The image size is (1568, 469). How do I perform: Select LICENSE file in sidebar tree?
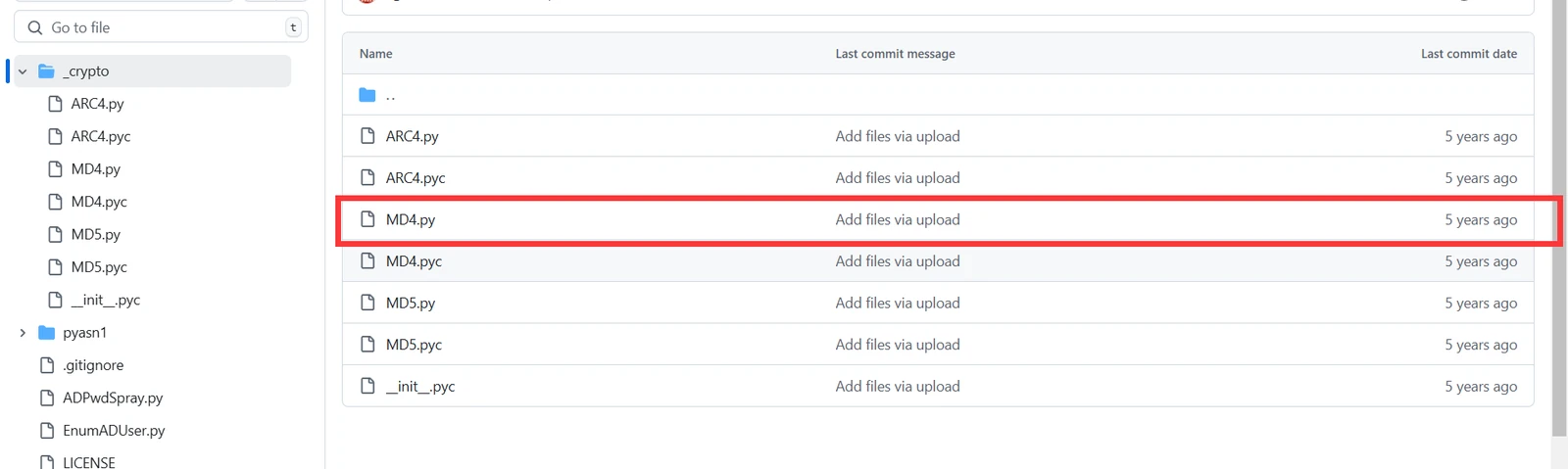[x=89, y=462]
